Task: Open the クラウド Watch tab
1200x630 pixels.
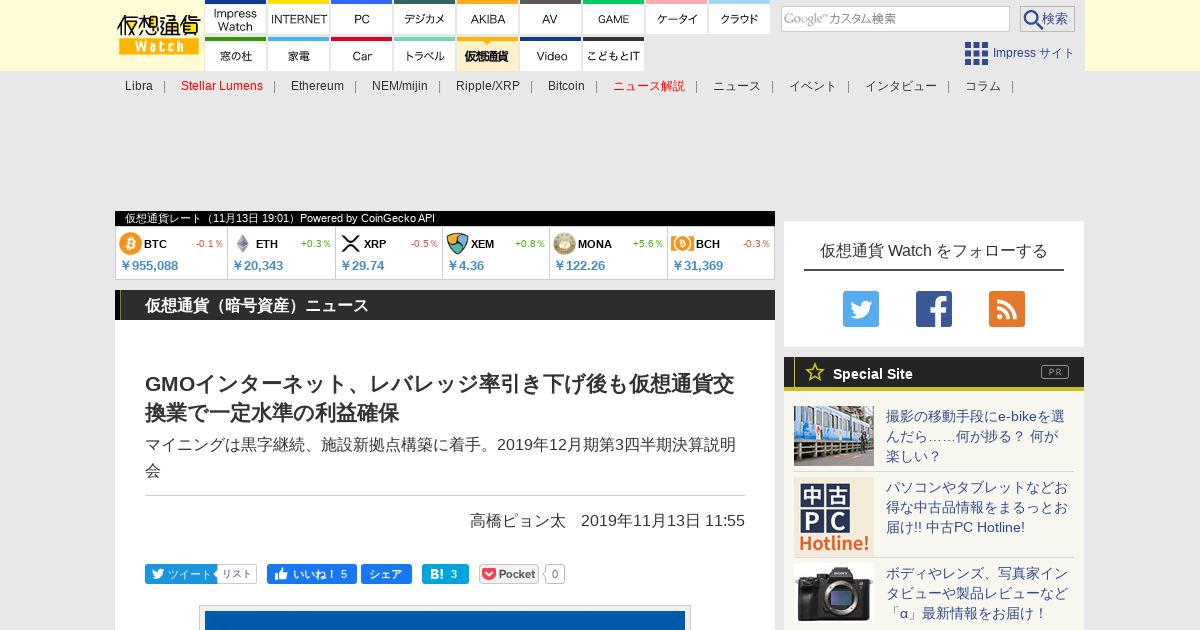Action: click(x=739, y=18)
